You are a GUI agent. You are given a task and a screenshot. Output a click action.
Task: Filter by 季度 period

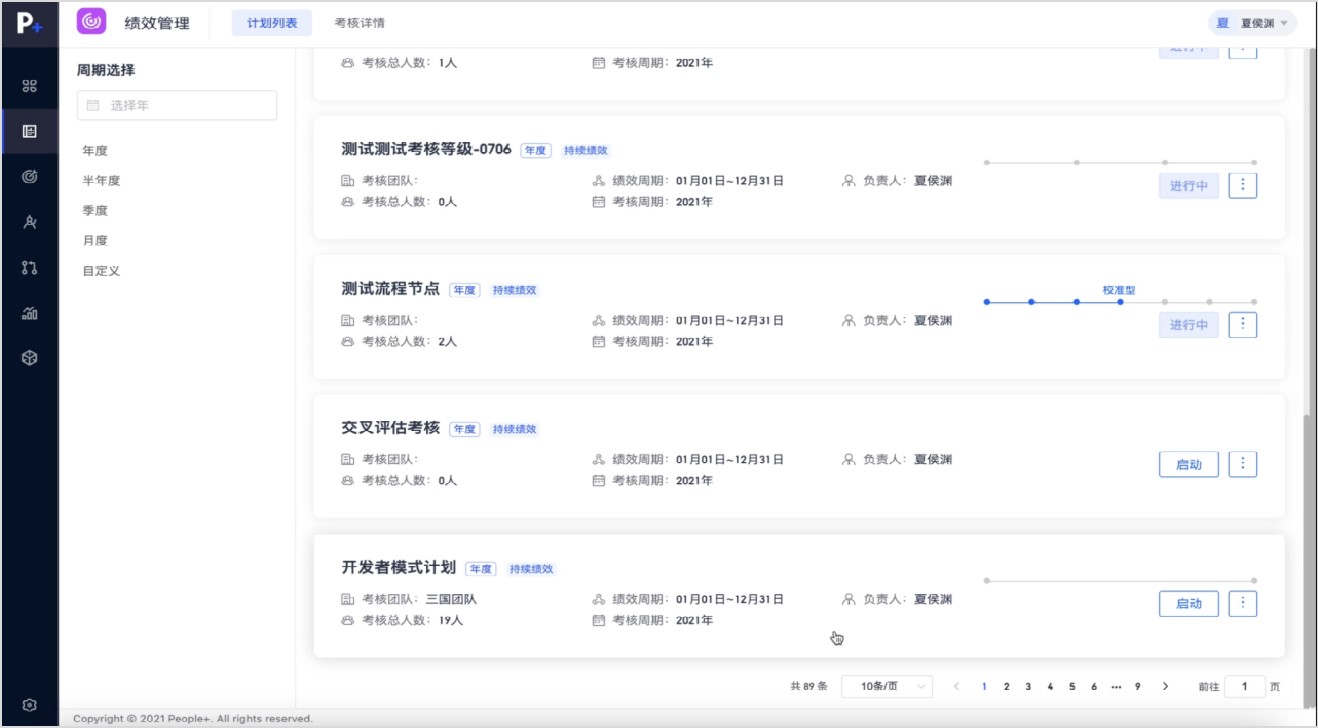tap(95, 211)
